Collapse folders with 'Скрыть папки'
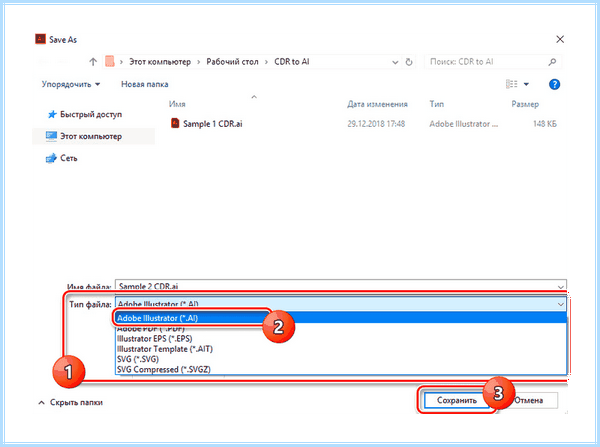Image resolution: width=600 pixels, height=447 pixels. point(71,403)
